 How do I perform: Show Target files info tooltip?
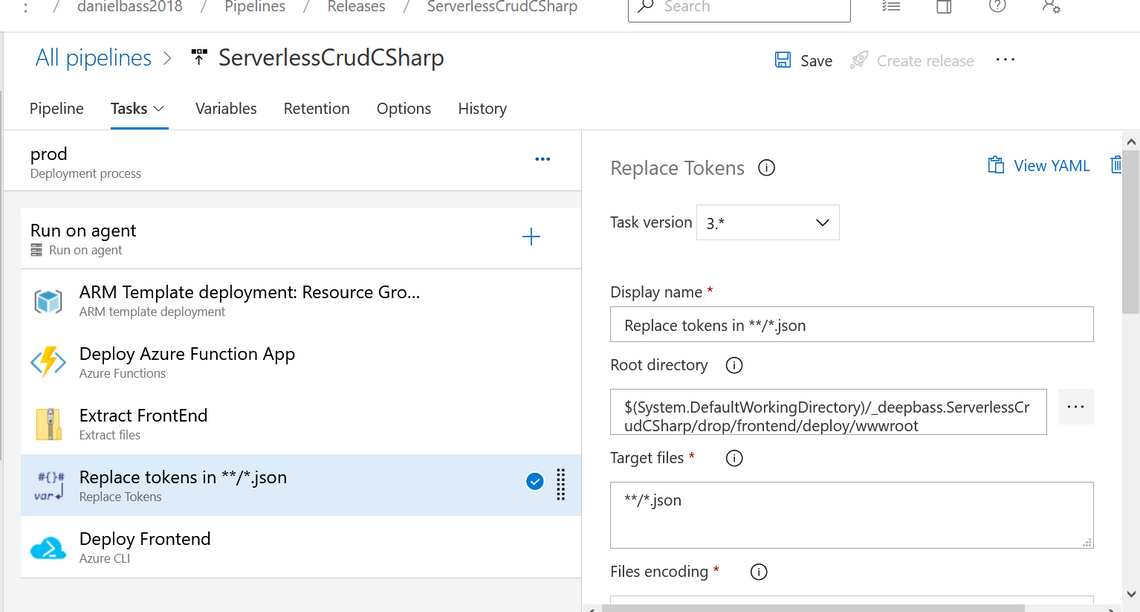click(x=734, y=458)
